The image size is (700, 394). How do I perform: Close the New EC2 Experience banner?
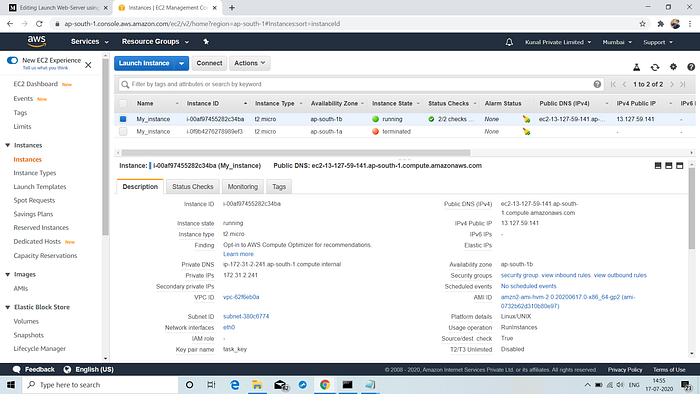click(88, 65)
